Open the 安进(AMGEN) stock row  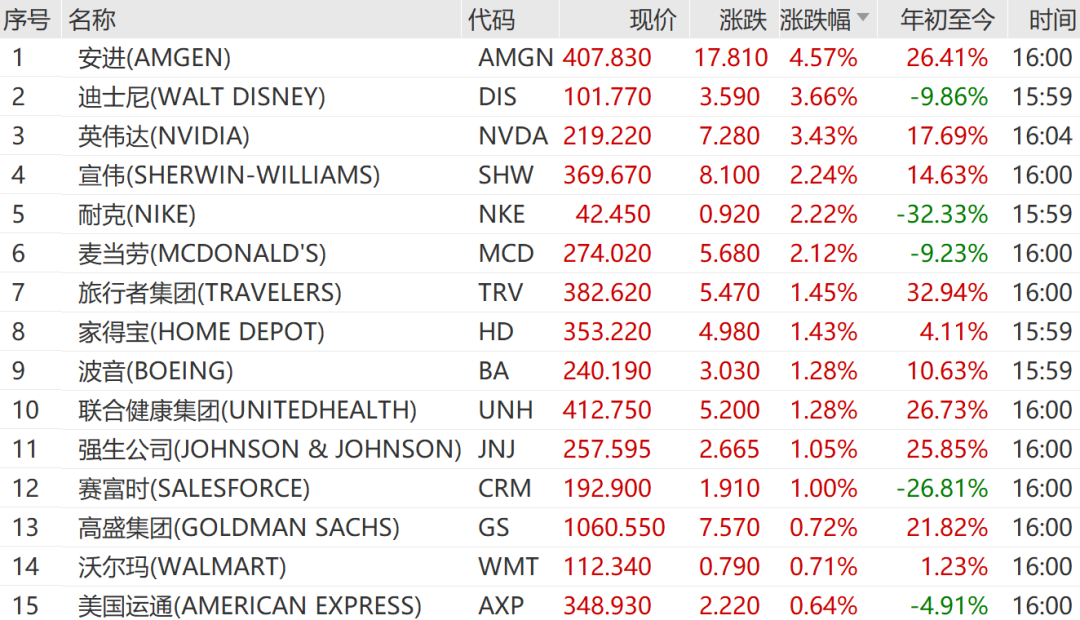540,58
